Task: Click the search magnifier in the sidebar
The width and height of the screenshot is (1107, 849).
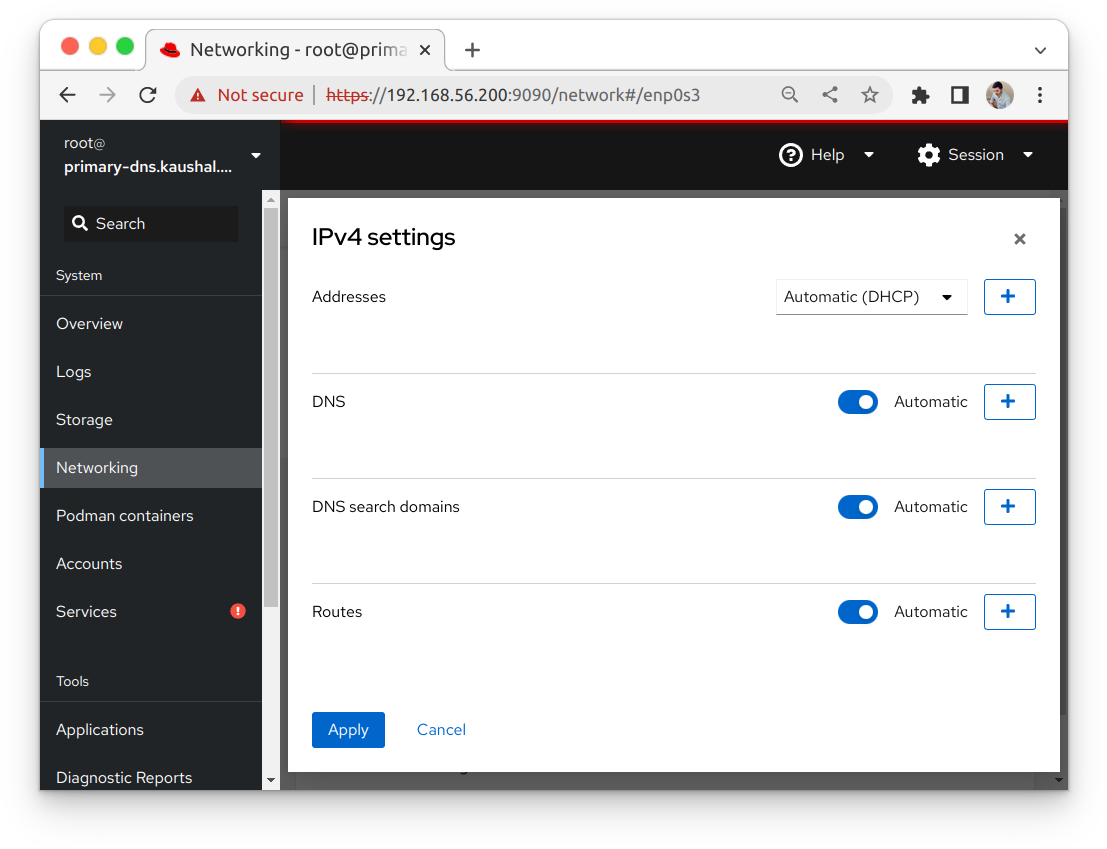Action: point(80,223)
